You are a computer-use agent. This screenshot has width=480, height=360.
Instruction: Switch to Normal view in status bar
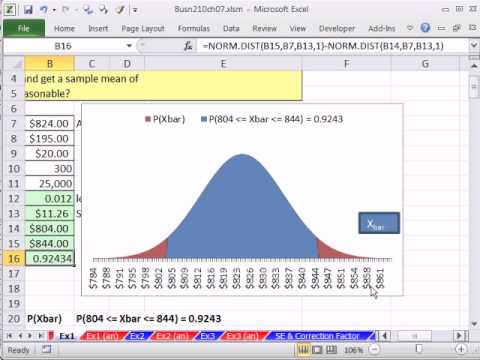pos(304,349)
